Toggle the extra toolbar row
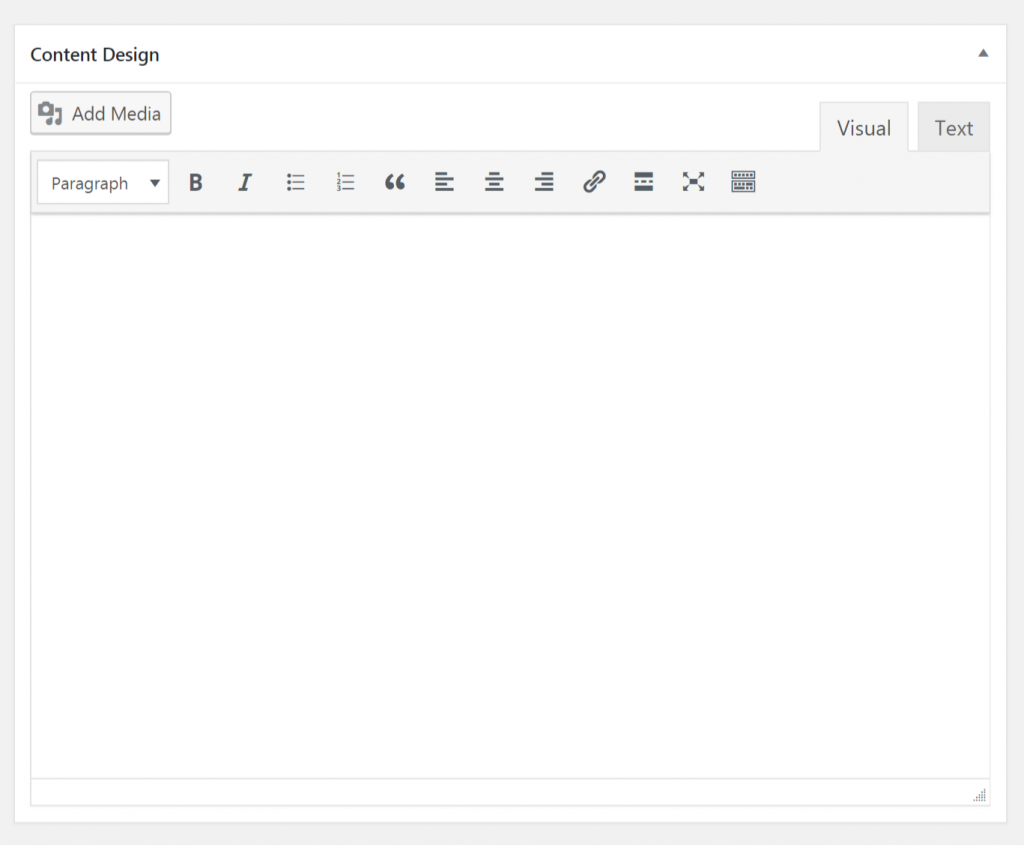The height and width of the screenshot is (845, 1024). tap(743, 182)
